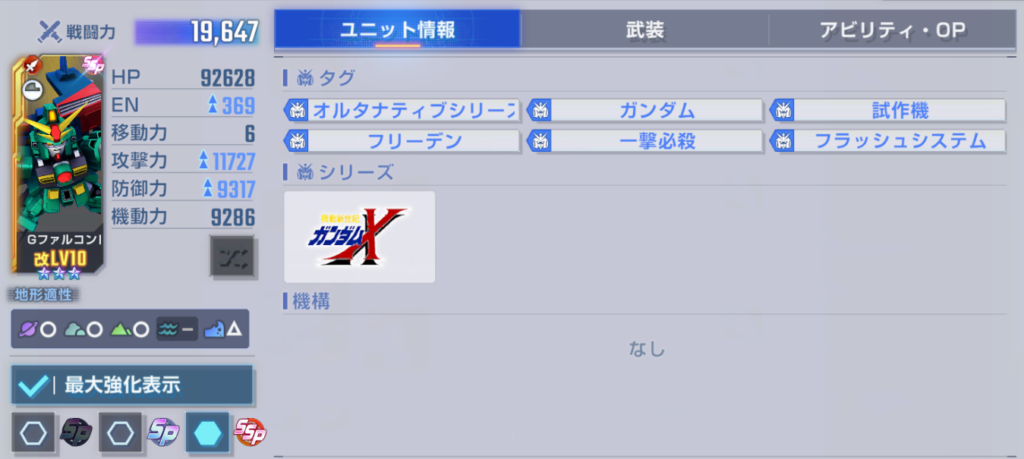Click the filled cyan hexagon button
The image size is (1024, 459).
208,434
